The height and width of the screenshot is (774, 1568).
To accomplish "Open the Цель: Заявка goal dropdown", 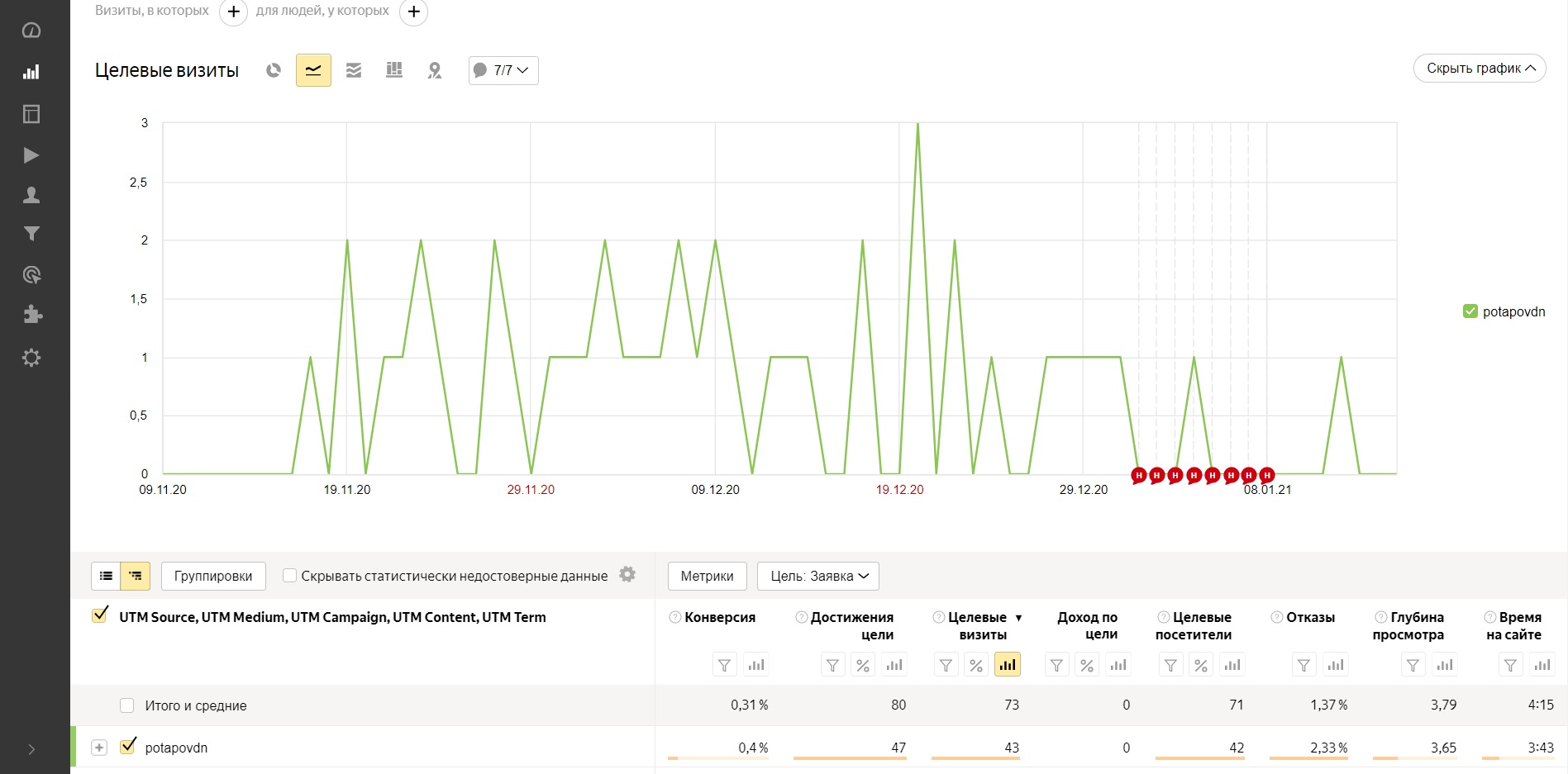I will [x=818, y=576].
